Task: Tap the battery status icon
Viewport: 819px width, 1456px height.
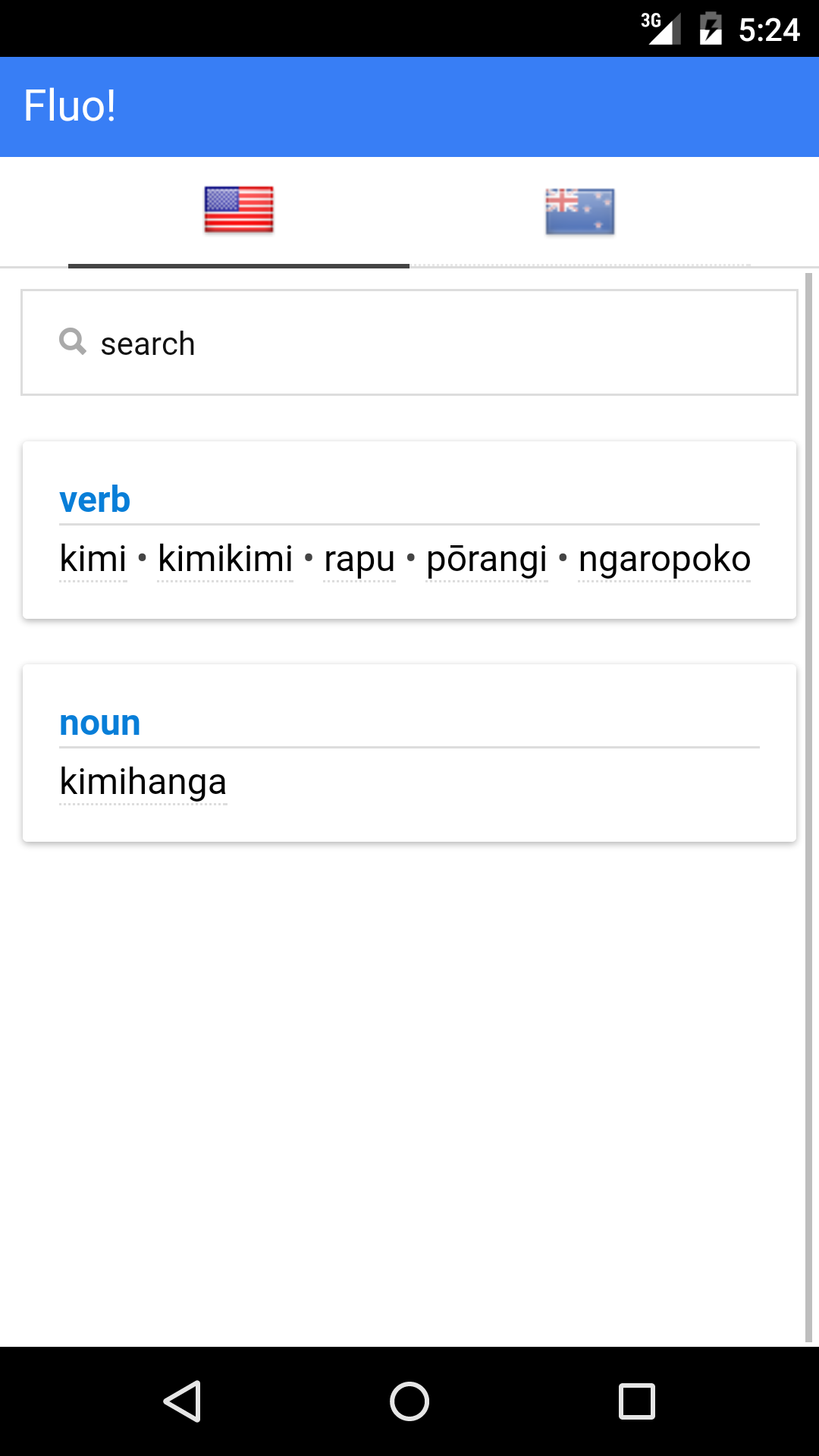Action: point(711,29)
